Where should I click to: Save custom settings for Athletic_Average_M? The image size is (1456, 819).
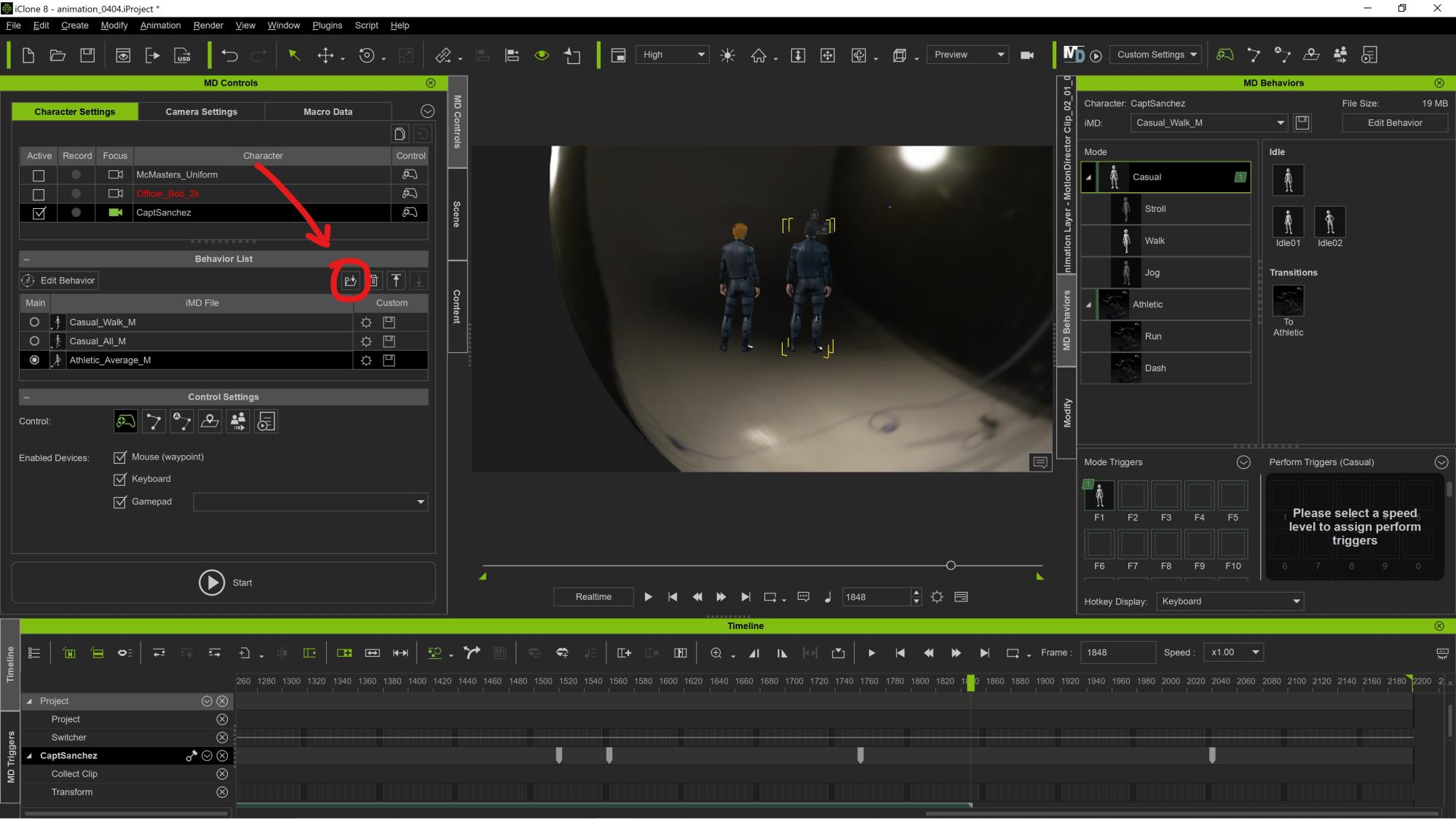[x=389, y=360]
